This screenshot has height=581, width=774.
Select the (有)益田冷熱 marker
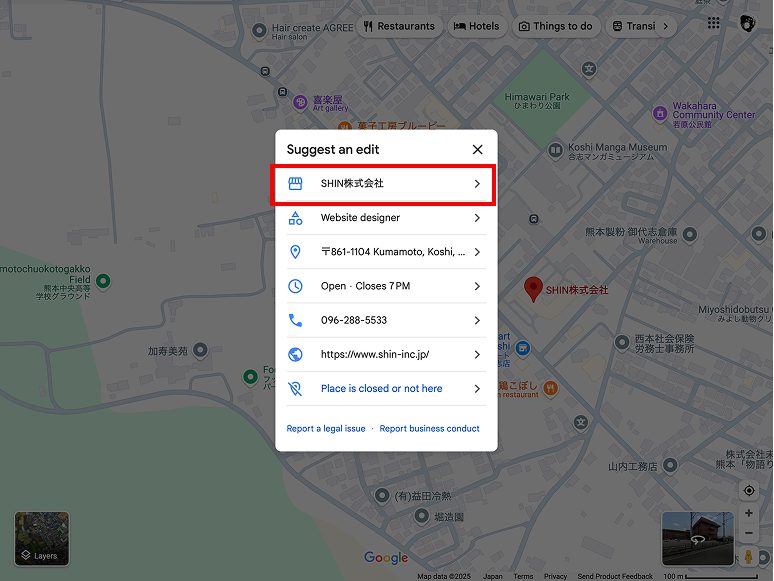click(x=382, y=496)
